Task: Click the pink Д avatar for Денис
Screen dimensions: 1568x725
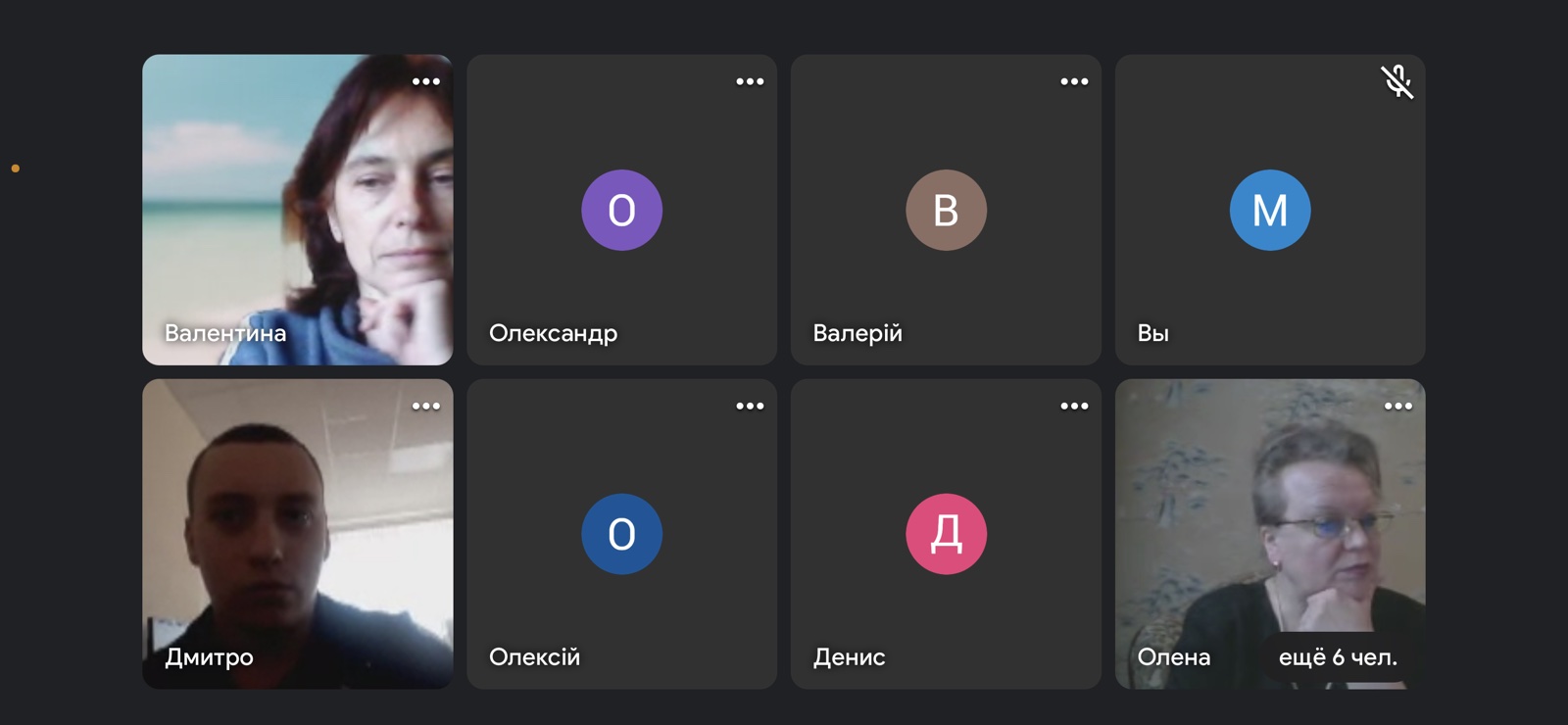Action: pyautogui.click(x=946, y=534)
